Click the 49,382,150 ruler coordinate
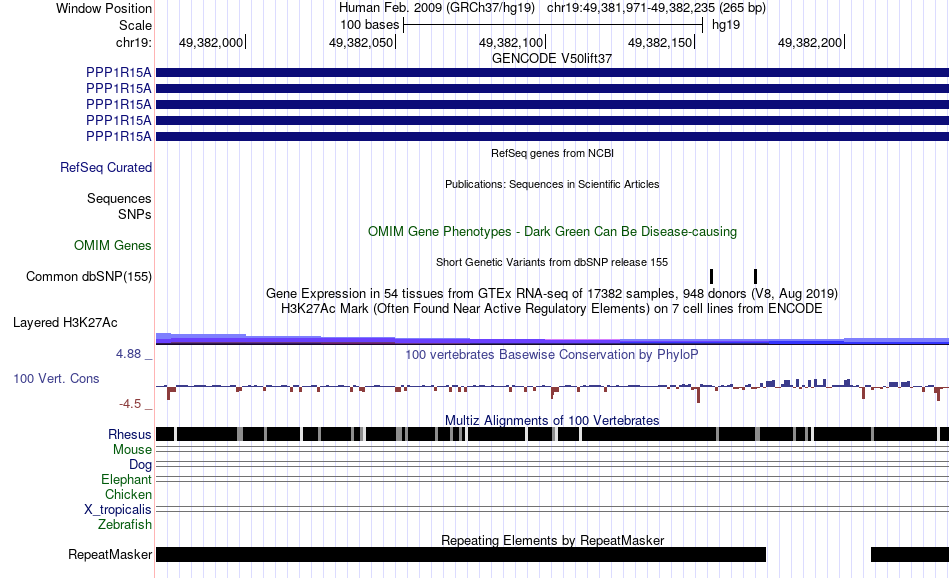 click(660, 42)
